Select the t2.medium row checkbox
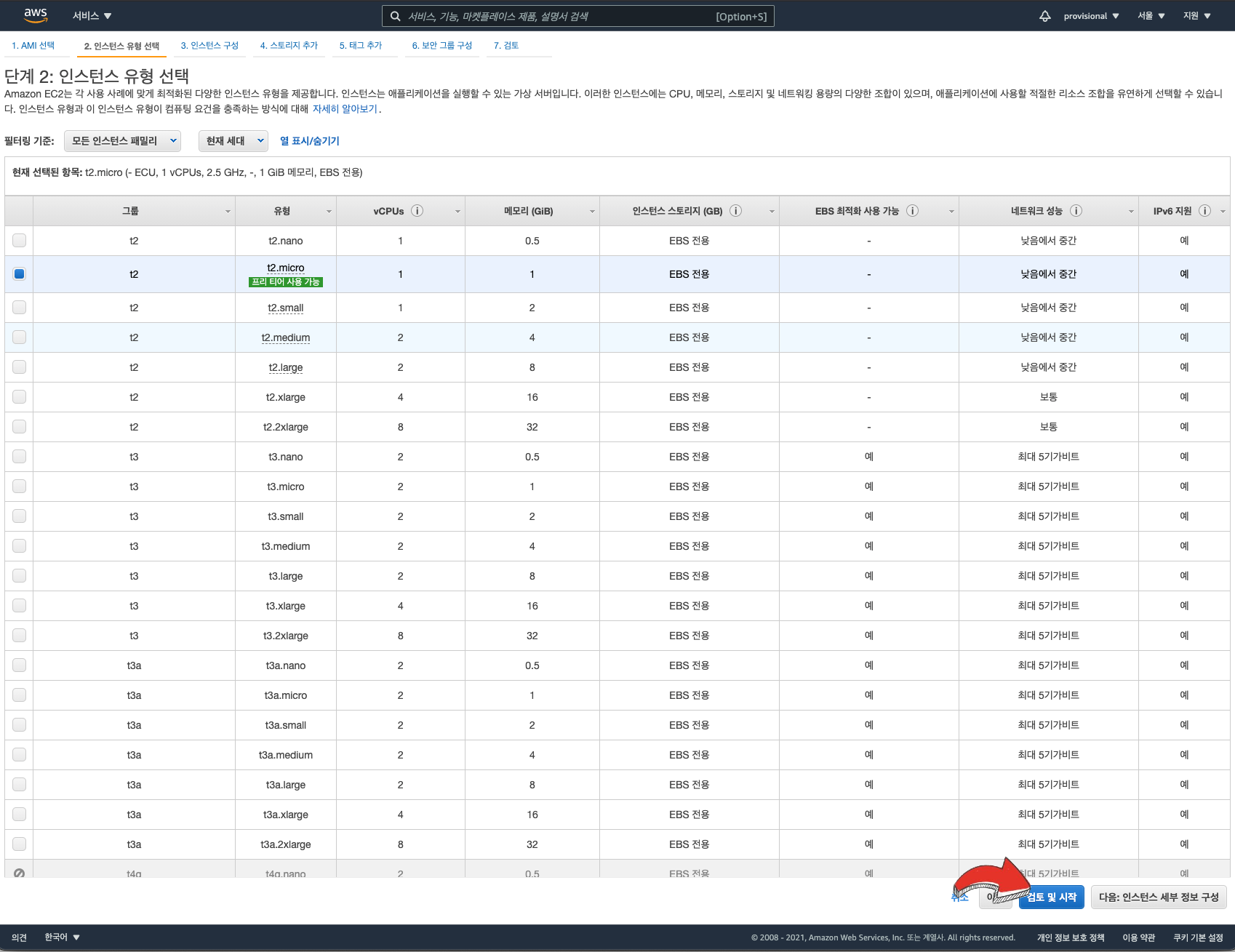The image size is (1235, 952). (19, 337)
